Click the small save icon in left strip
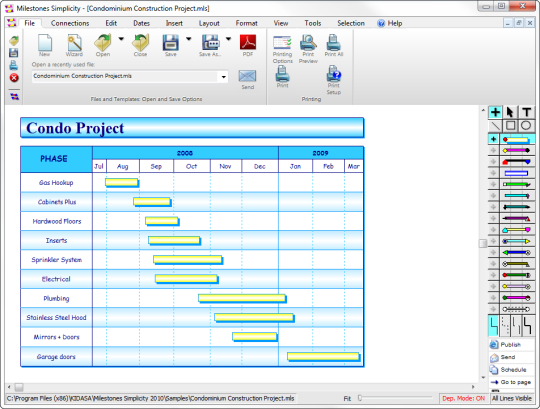The image size is (540, 409). (14, 53)
